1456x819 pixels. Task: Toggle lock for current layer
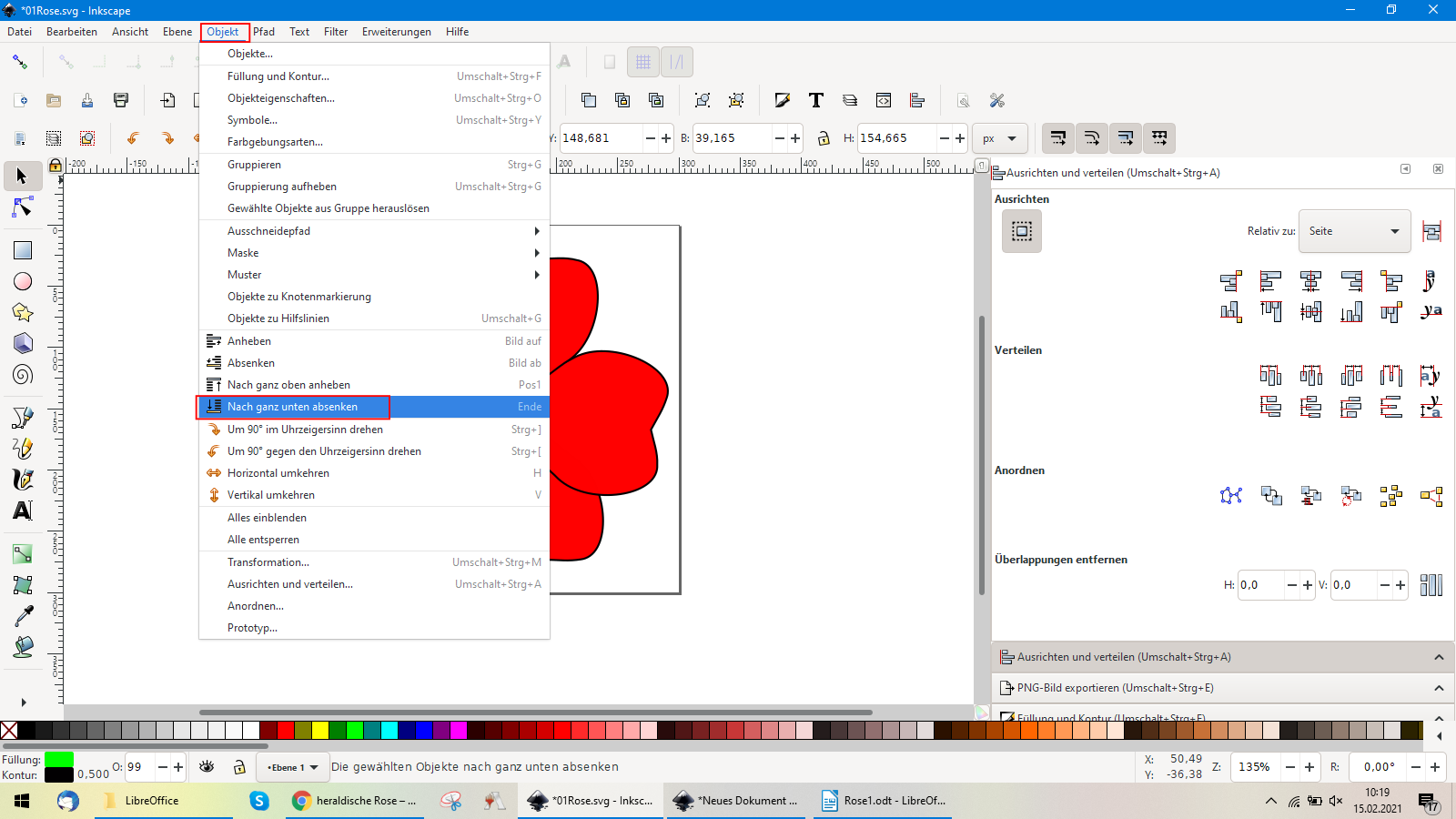[239, 767]
